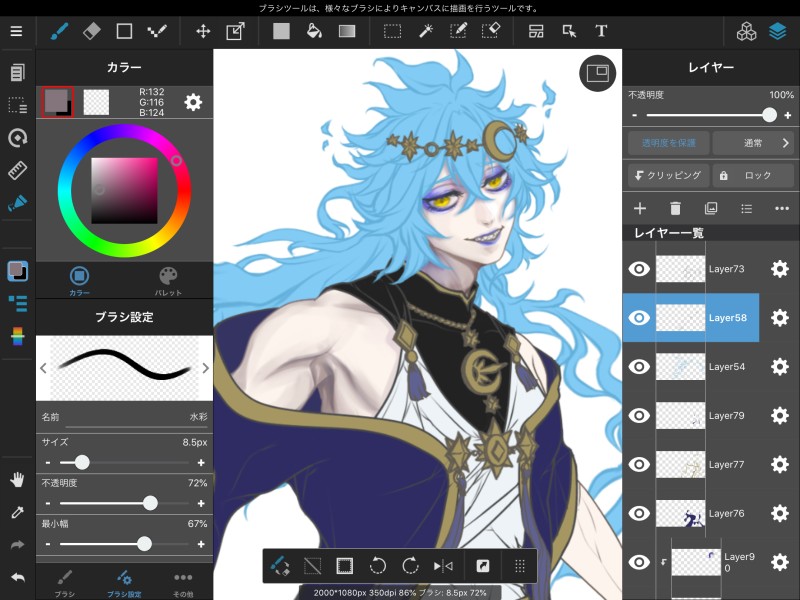Switch to ブラシ設定 brush settings tab

coord(124,584)
